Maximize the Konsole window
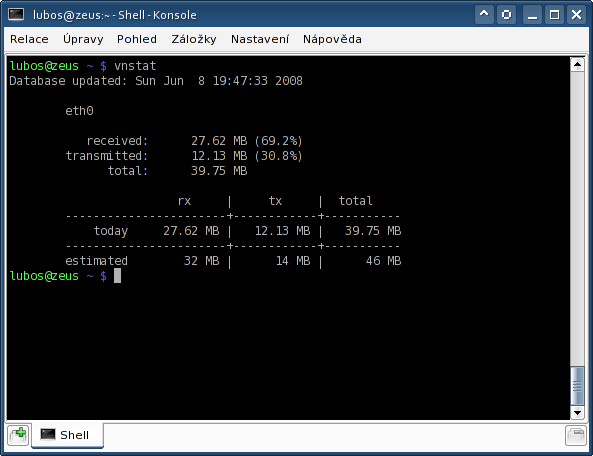593x456 pixels. 554,15
